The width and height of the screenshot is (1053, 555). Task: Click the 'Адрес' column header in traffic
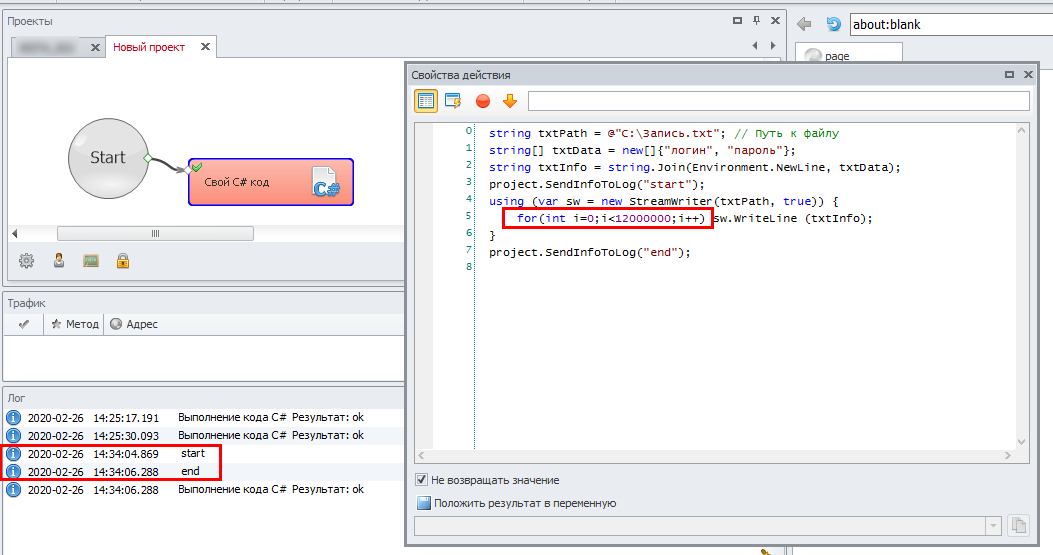coord(134,324)
